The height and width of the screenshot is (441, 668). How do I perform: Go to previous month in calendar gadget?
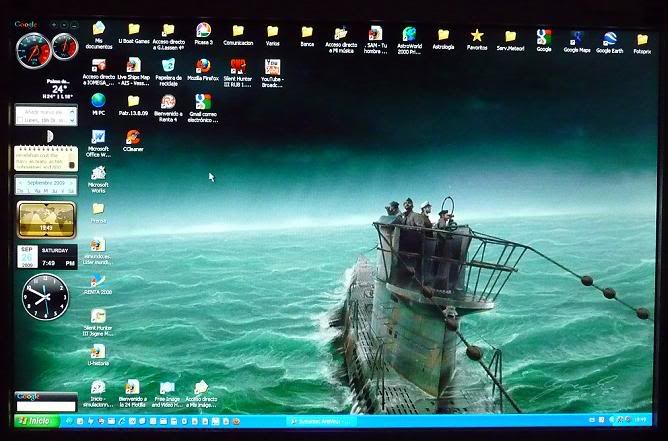pyautogui.click(x=20, y=183)
